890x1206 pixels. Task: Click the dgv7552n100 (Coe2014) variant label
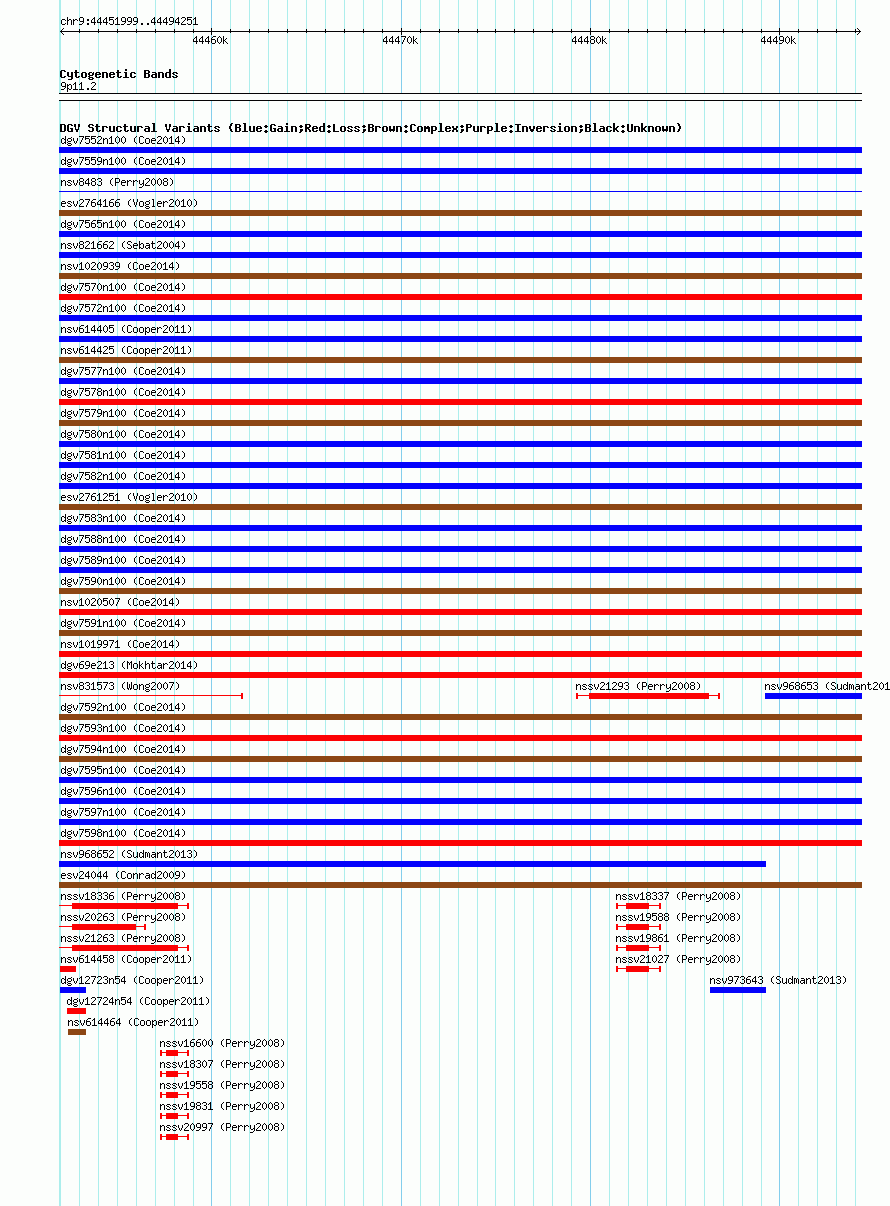tap(123, 140)
